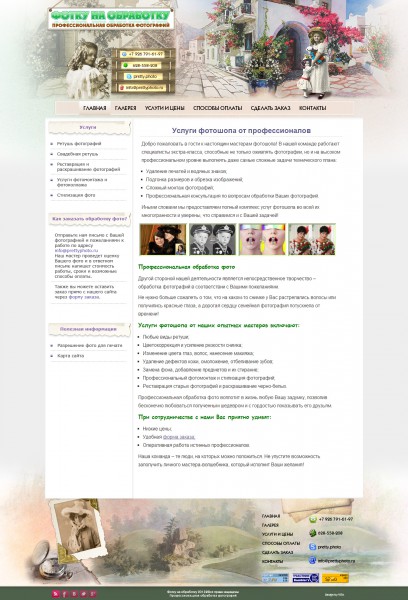The image size is (408, 600).
Task: Open 'Карта сайта' sidebar link
Action: (x=70, y=356)
